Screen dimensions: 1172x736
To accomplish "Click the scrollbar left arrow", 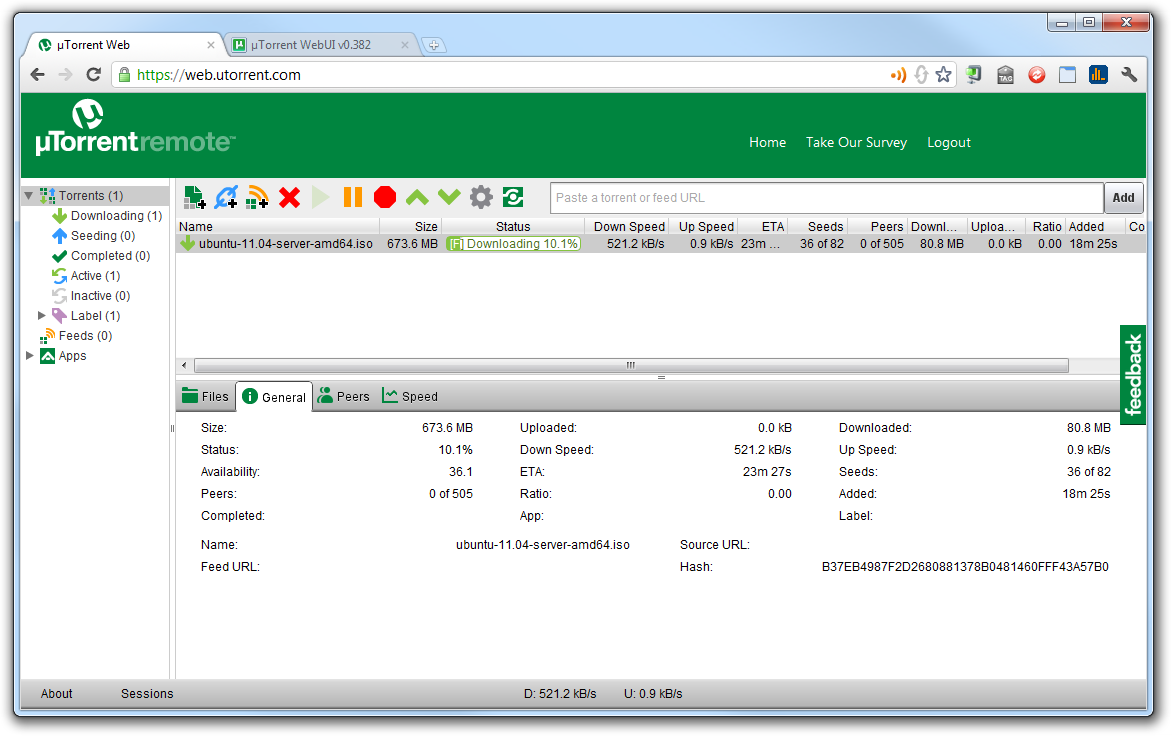I will [185, 365].
